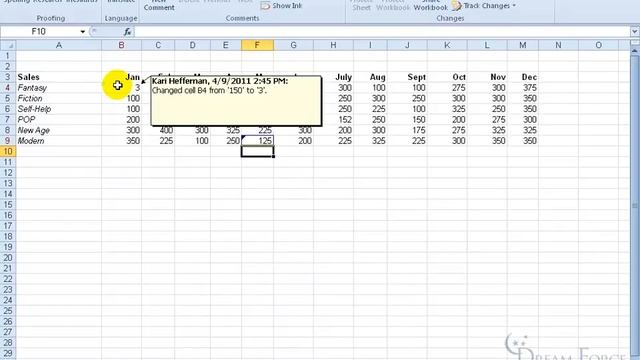The height and width of the screenshot is (360, 640).
Task: Click the Name Box showing F10
Action: [x=39, y=31]
